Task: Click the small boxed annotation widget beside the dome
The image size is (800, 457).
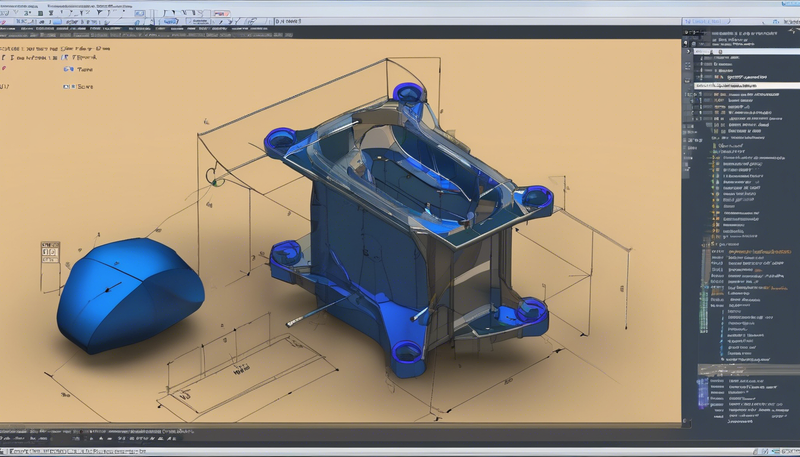Action: (50, 252)
